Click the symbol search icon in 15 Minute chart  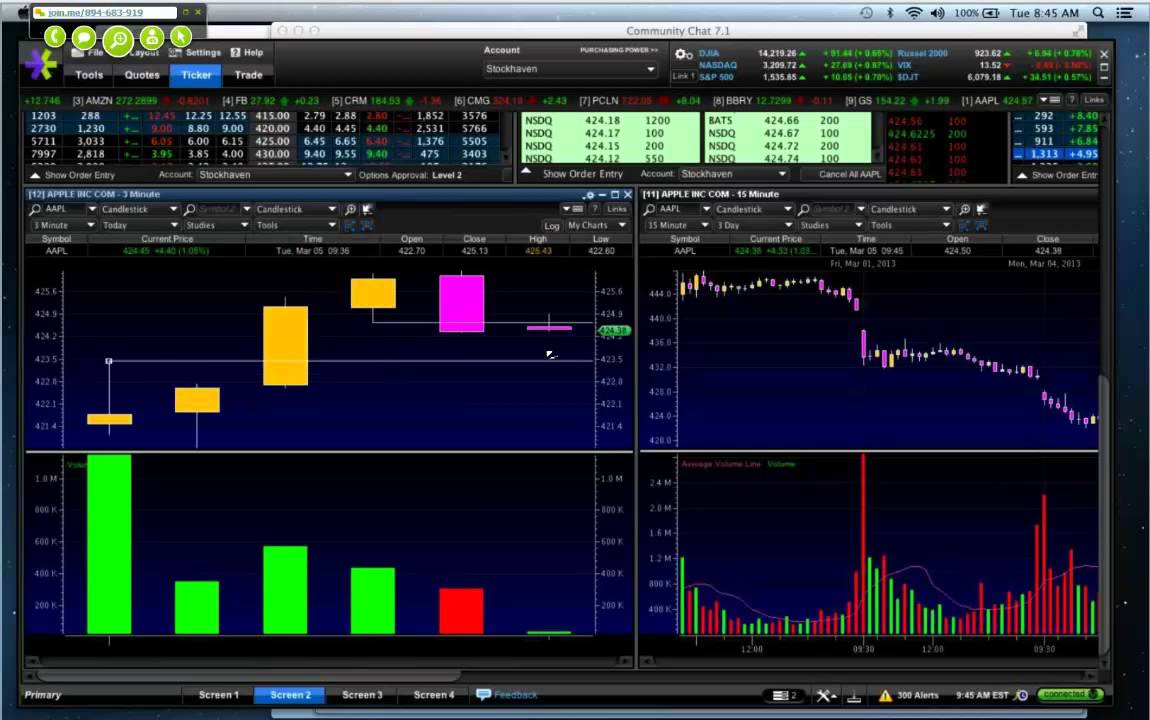click(650, 210)
